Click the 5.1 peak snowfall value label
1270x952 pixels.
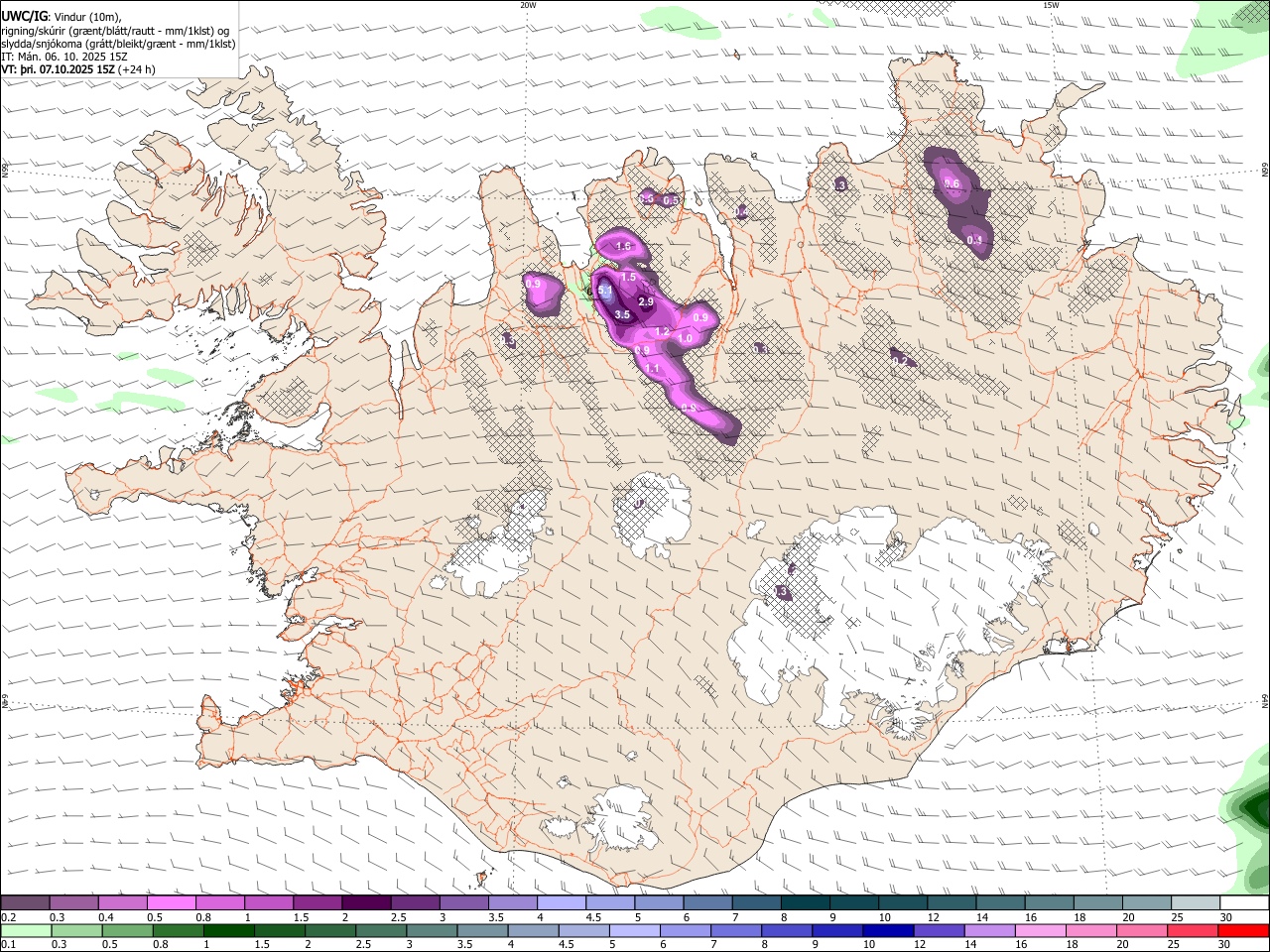tap(604, 292)
